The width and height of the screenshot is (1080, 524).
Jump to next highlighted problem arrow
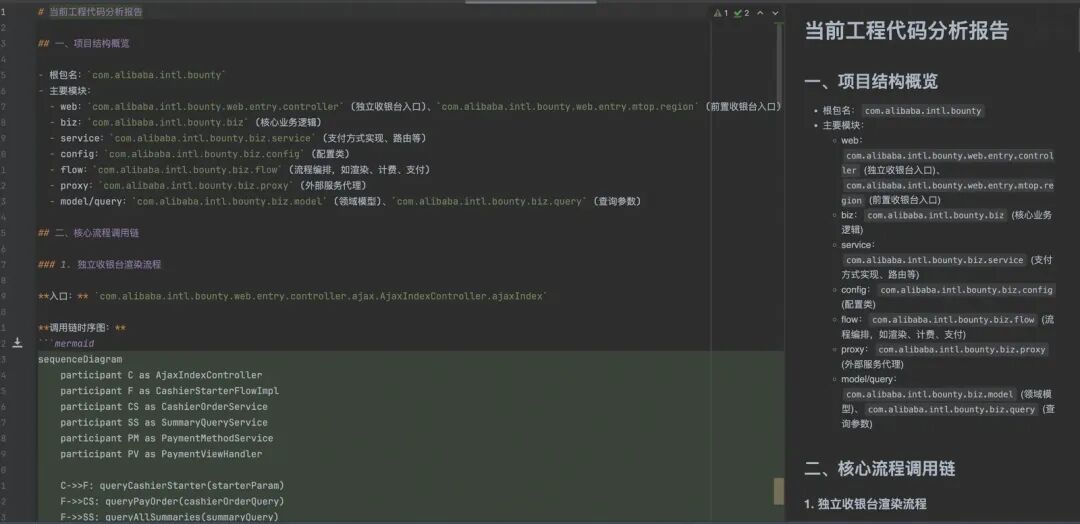(x=775, y=13)
